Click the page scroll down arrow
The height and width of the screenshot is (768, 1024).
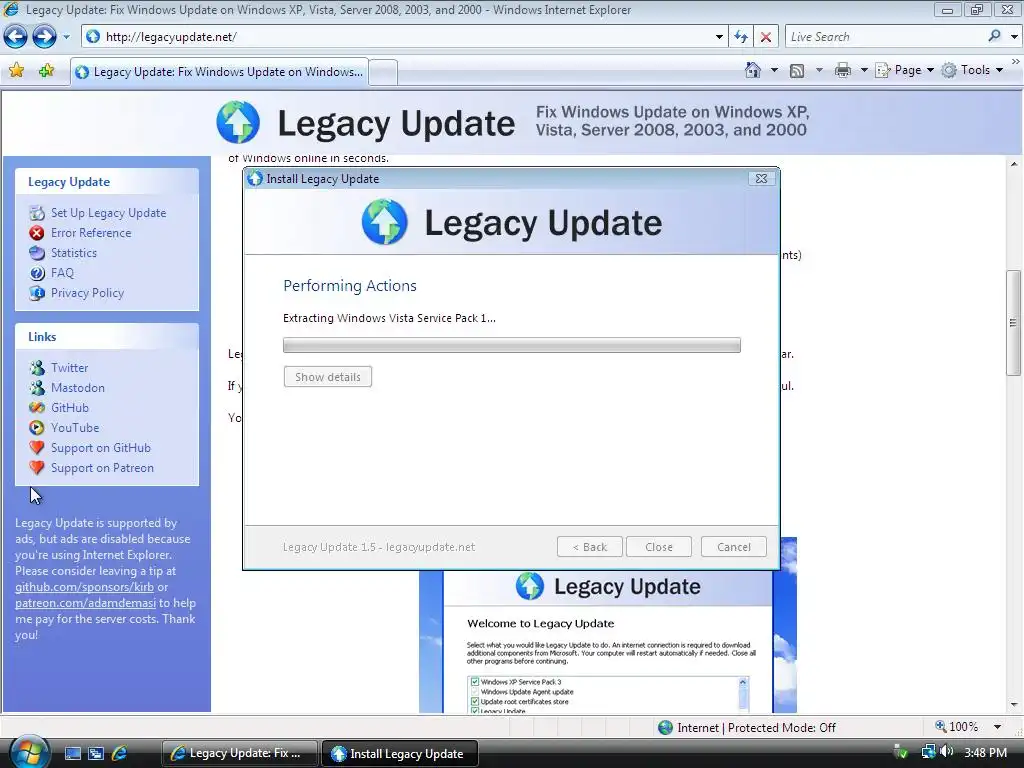tap(1014, 705)
